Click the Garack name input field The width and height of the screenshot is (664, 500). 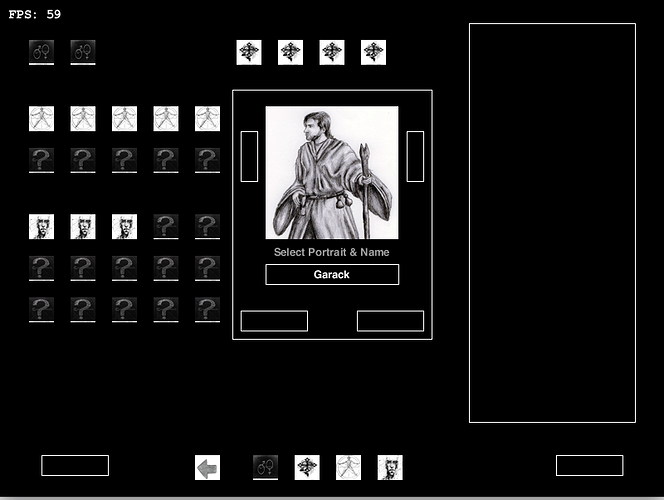coord(332,274)
